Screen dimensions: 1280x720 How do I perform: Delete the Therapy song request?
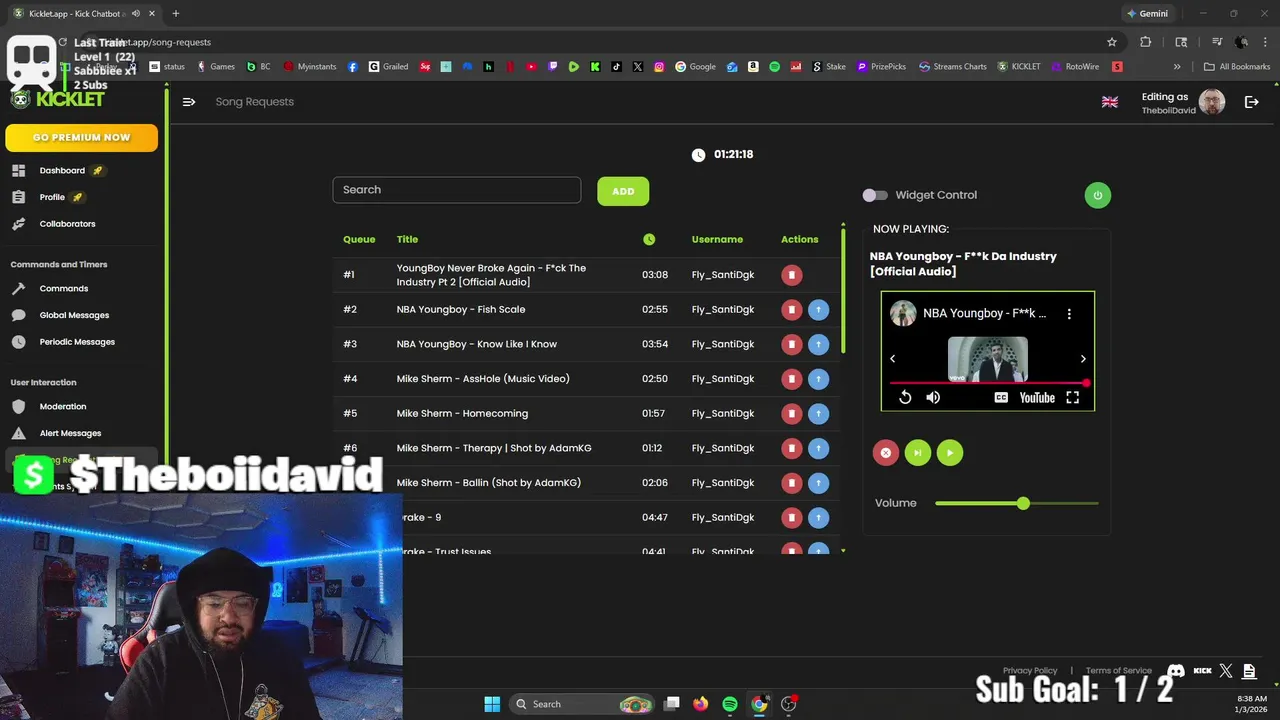point(791,448)
